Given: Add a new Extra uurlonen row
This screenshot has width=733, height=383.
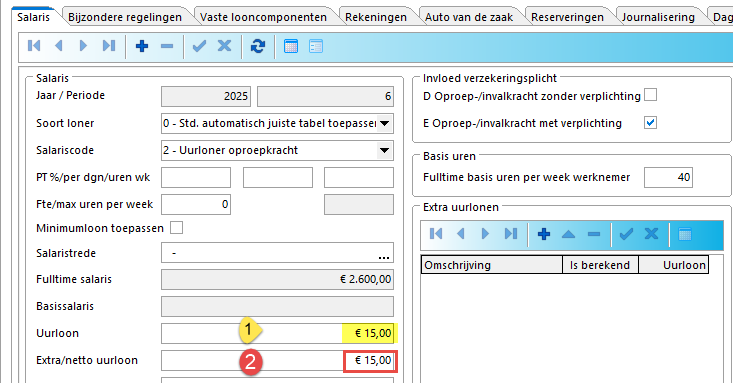Looking at the screenshot, I should coord(544,234).
